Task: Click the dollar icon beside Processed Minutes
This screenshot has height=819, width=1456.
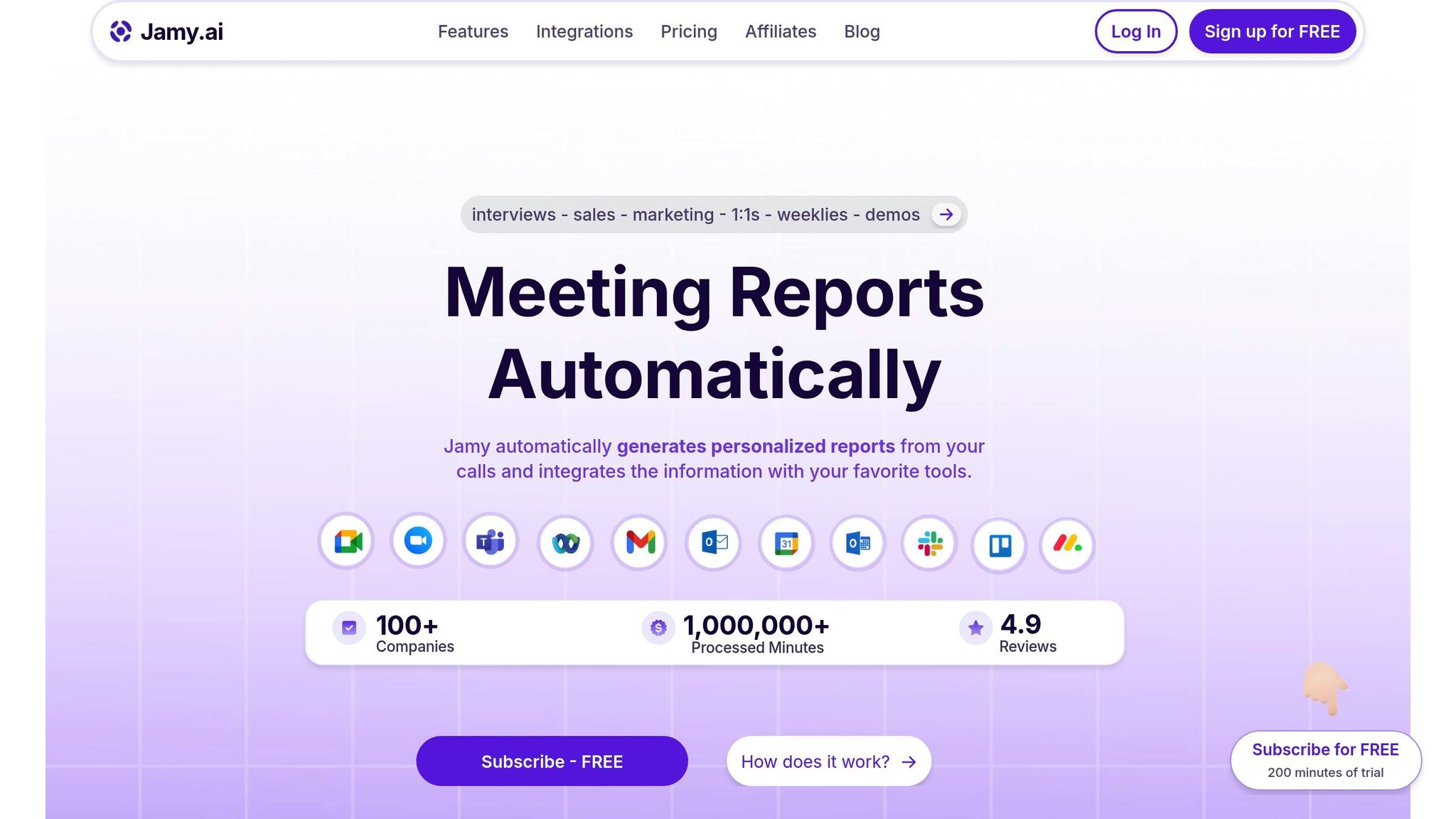Action: click(x=658, y=628)
